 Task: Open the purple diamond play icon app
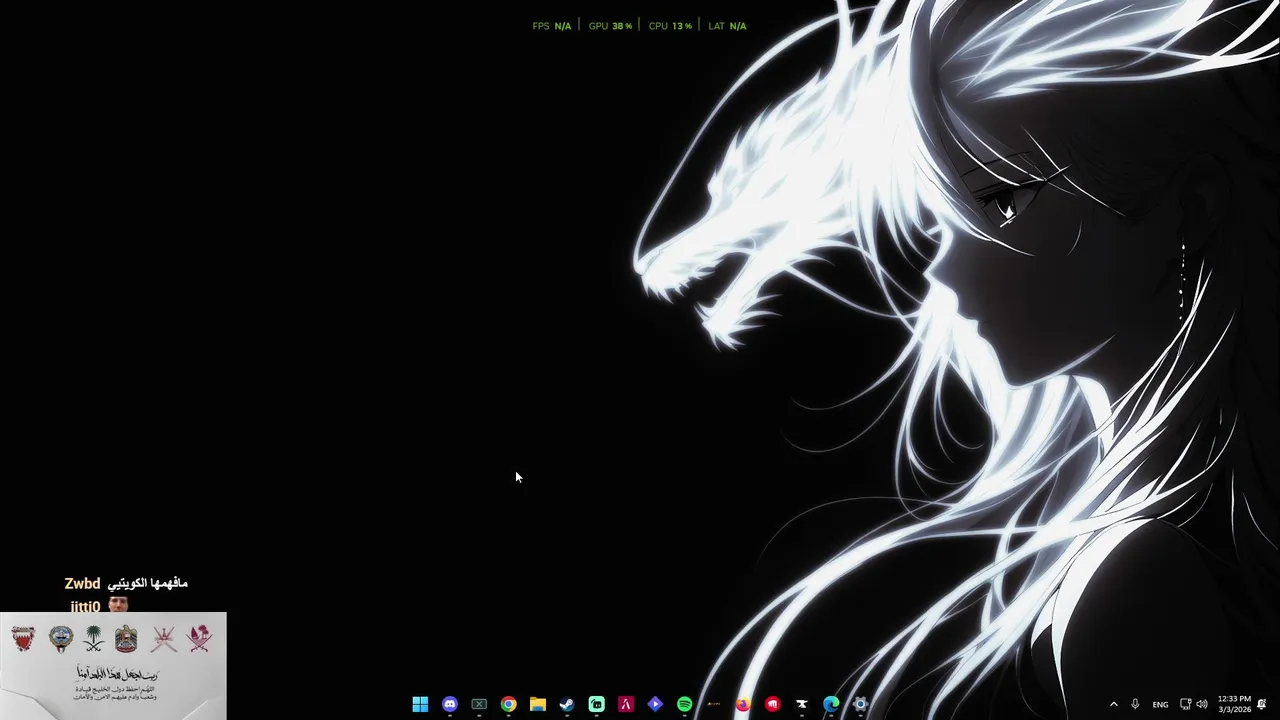(x=655, y=704)
